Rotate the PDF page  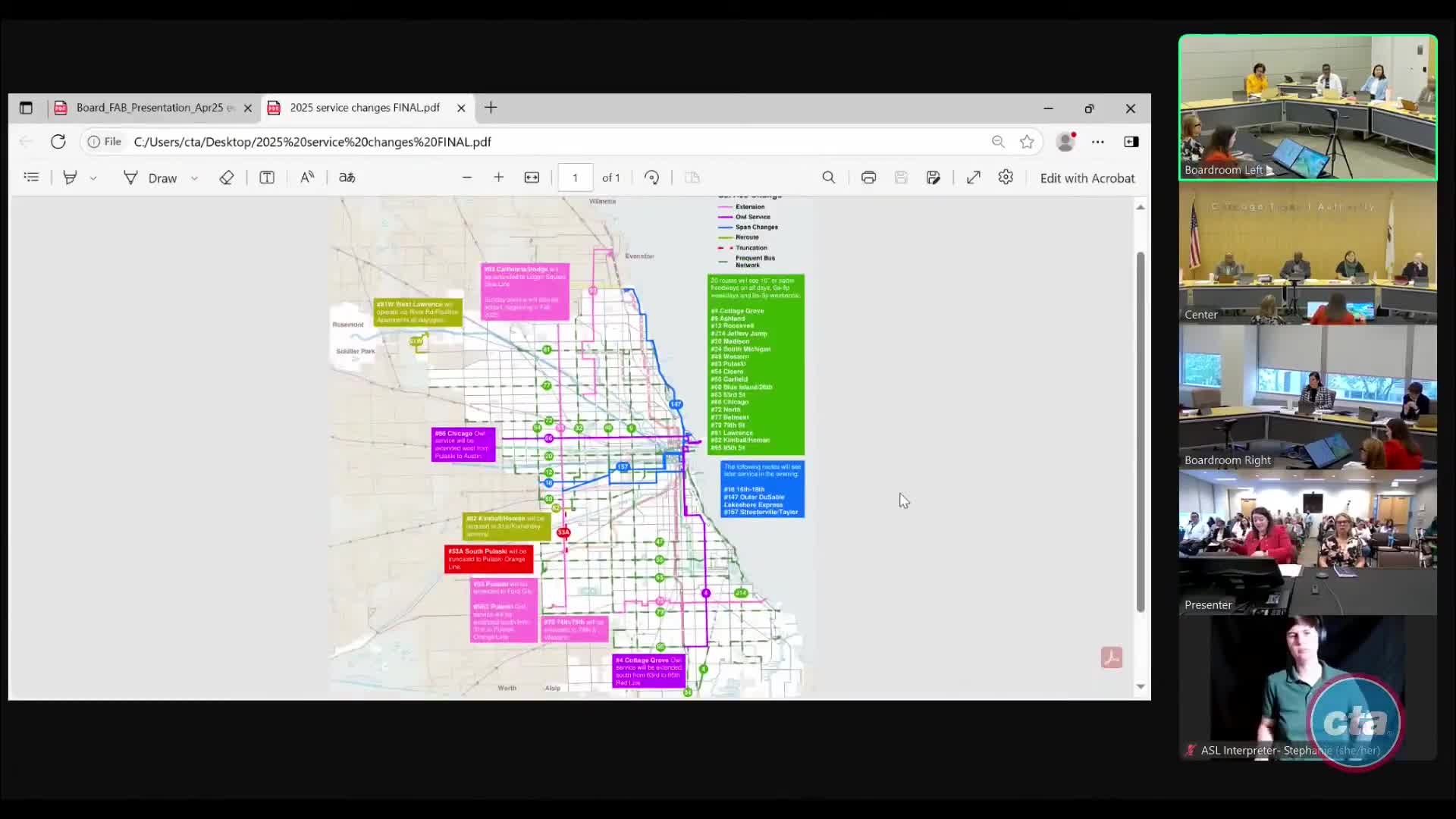tap(651, 177)
